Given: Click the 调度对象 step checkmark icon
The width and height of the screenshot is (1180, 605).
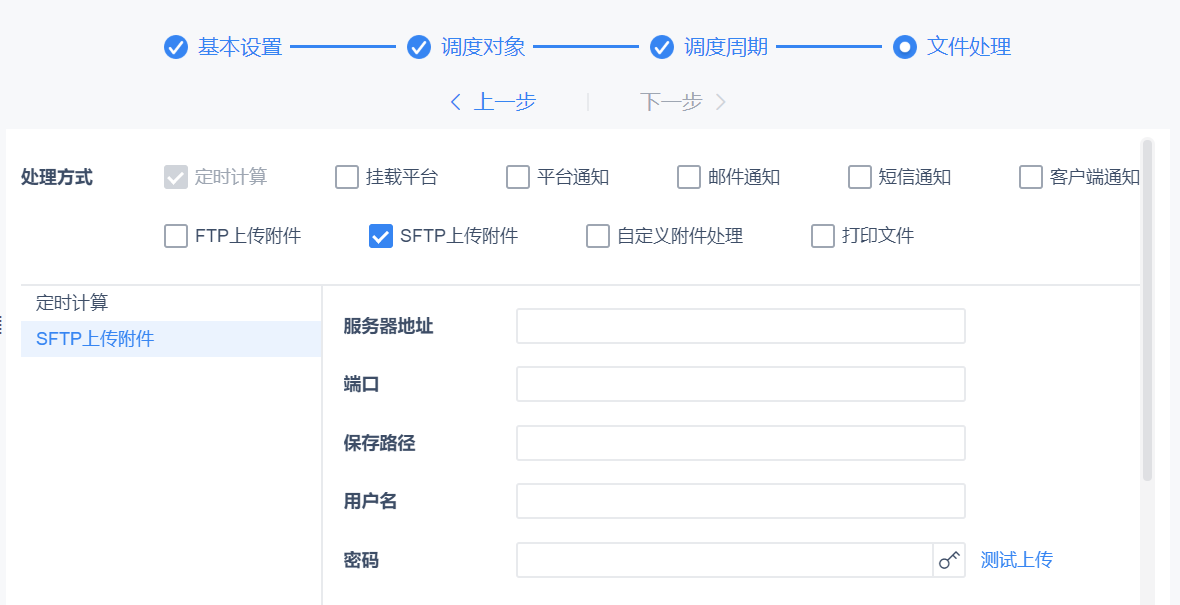Looking at the screenshot, I should (419, 47).
